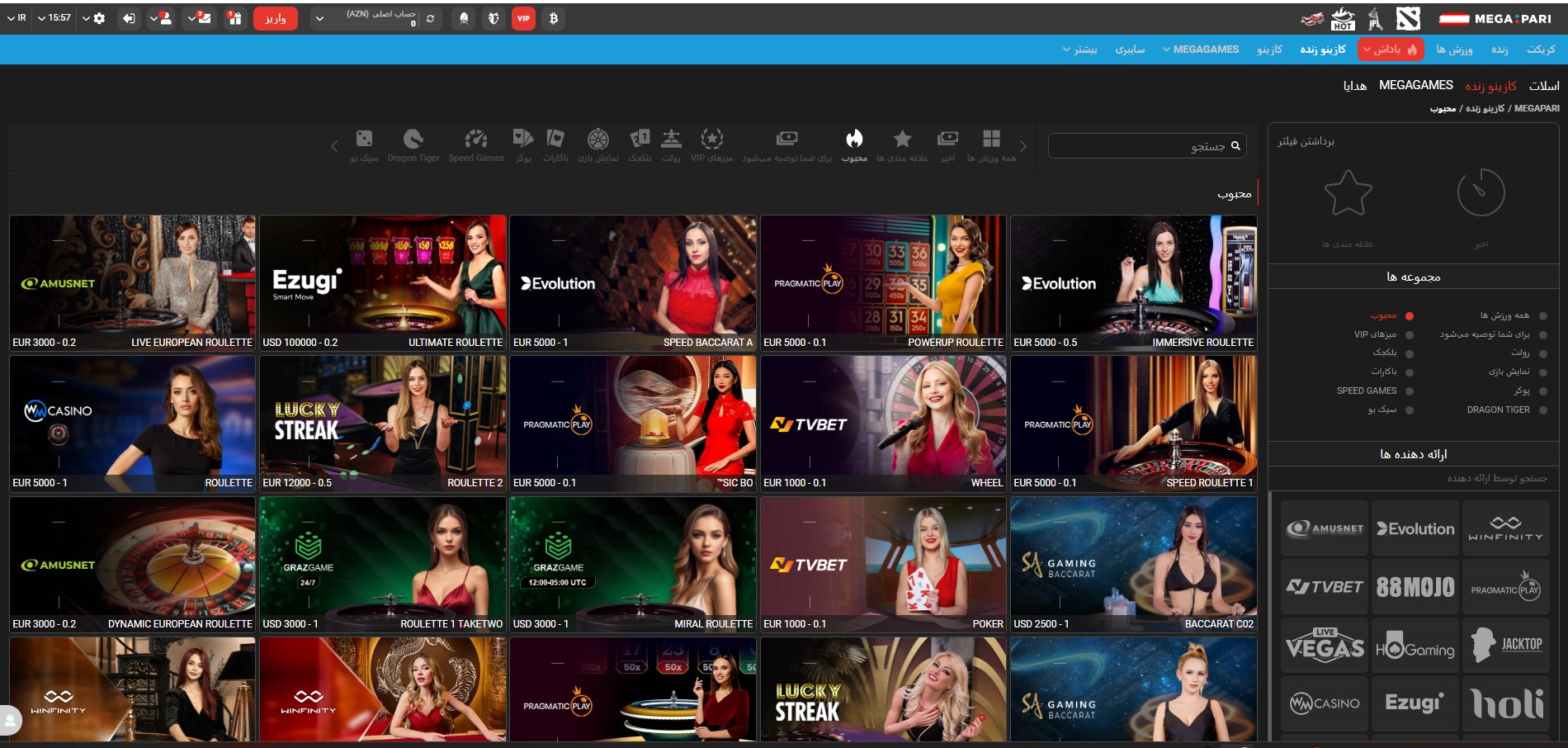Open the HOT chili pepper icon

pos(1343,18)
